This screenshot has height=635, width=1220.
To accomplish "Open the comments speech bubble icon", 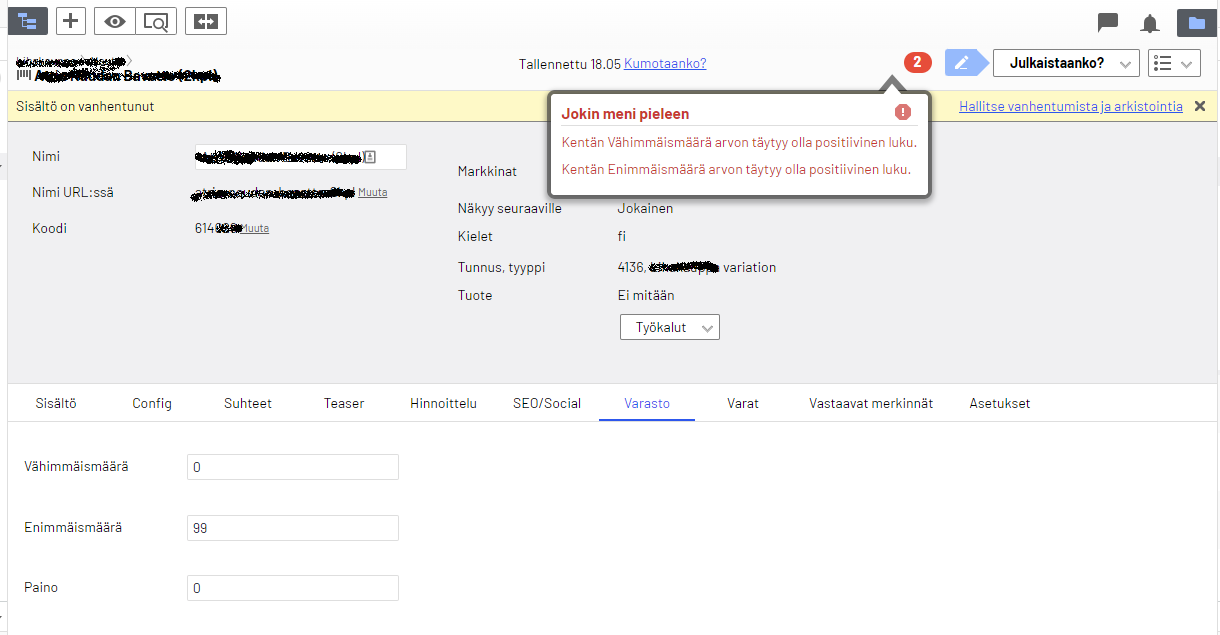I will click(1107, 22).
